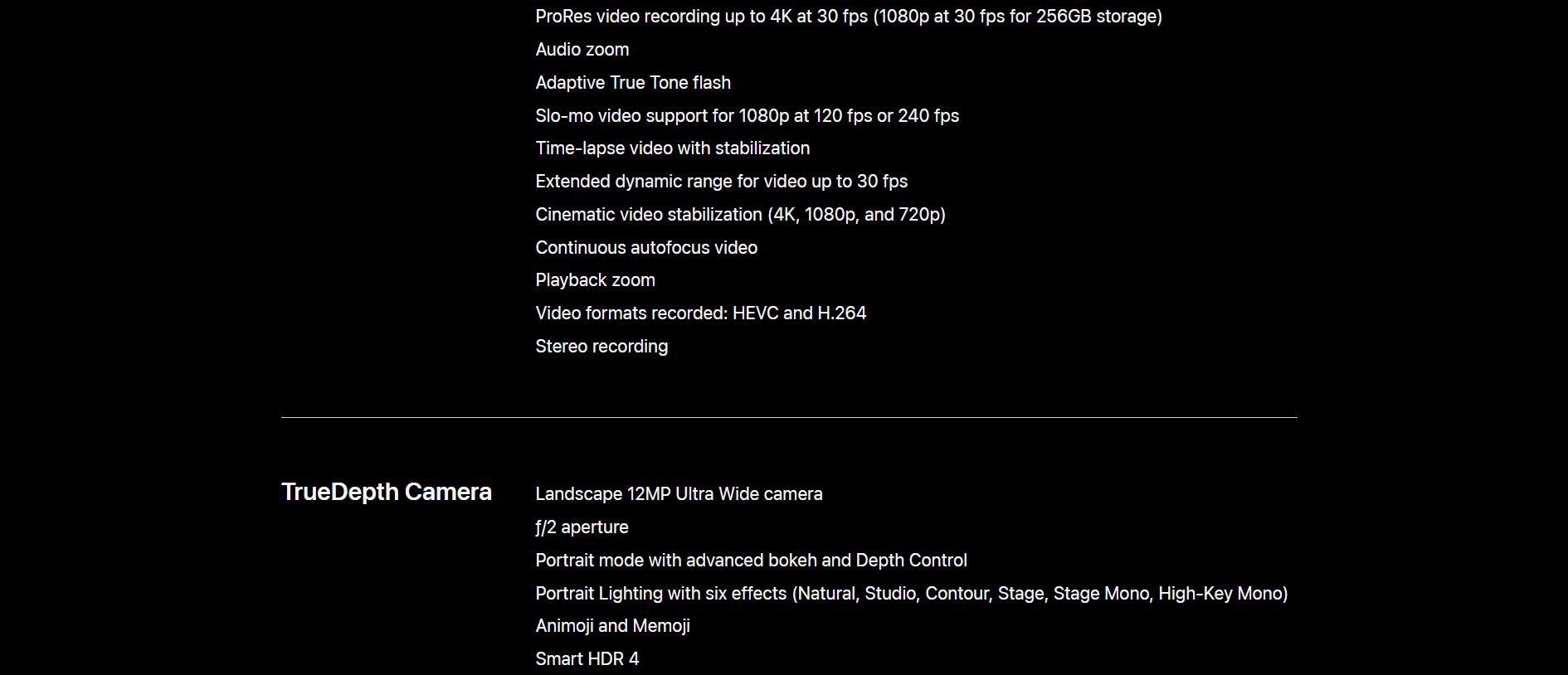
Task: Click the Audio zoom text
Action: click(582, 50)
